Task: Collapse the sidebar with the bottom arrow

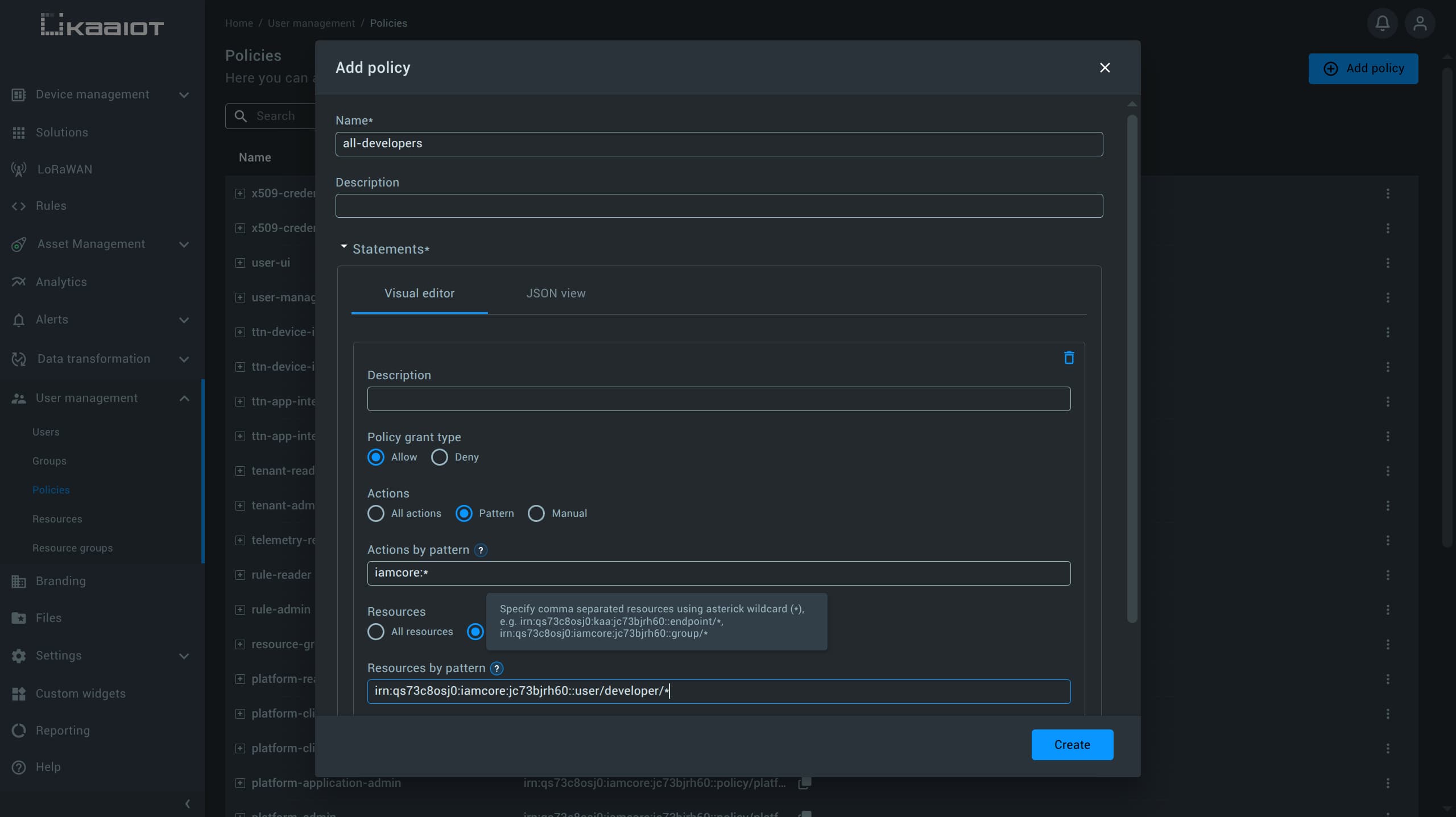Action: (187, 803)
